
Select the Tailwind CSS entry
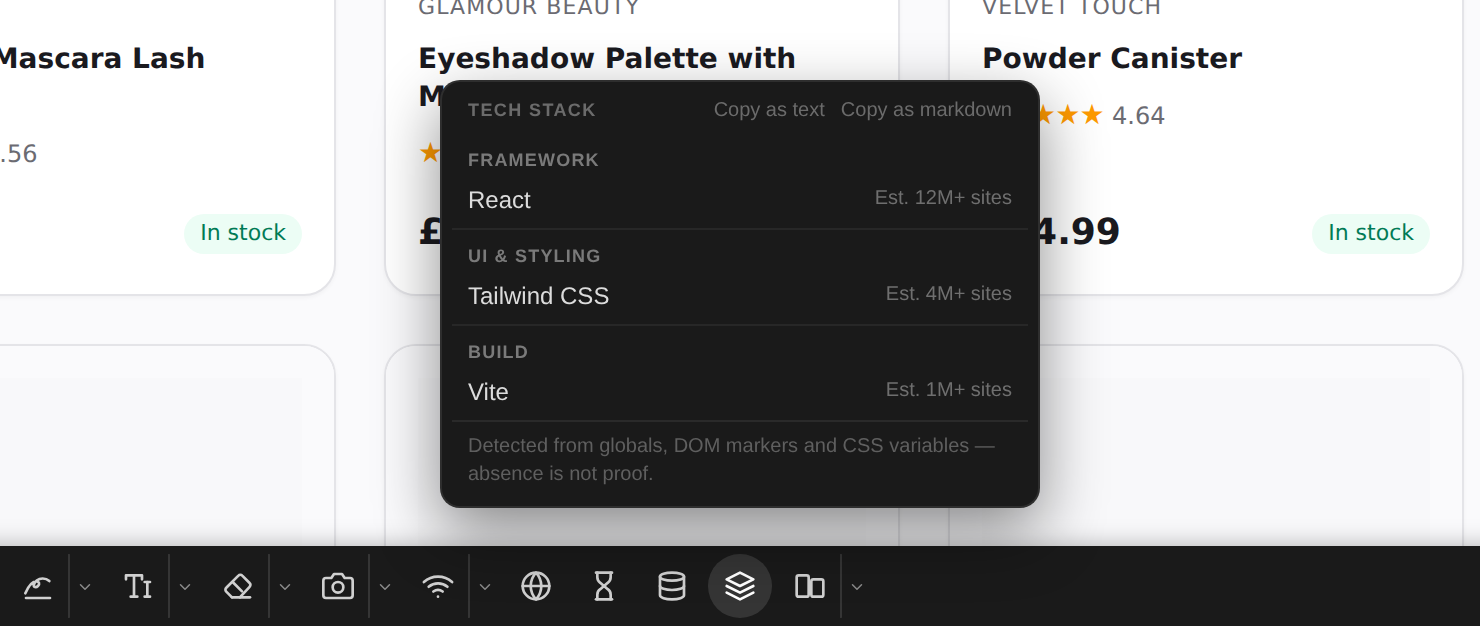pyautogui.click(x=740, y=295)
